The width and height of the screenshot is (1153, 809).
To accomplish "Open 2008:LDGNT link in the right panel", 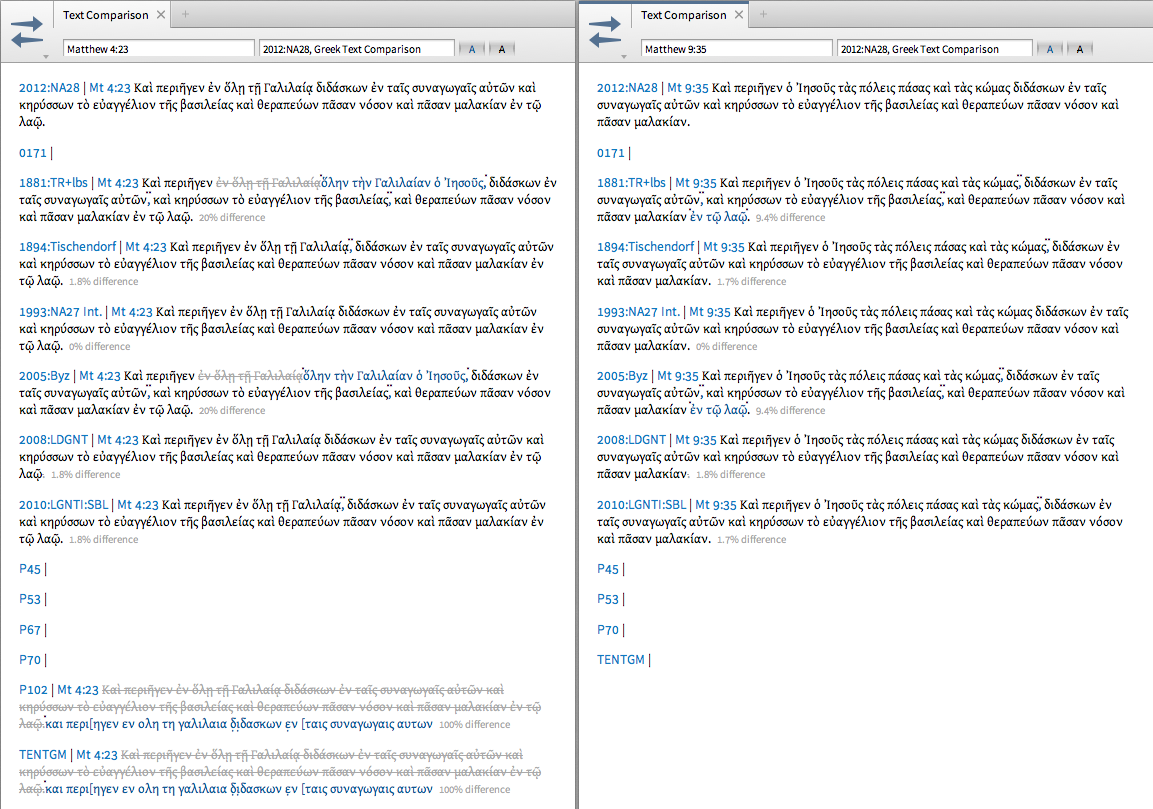I will click(632, 440).
